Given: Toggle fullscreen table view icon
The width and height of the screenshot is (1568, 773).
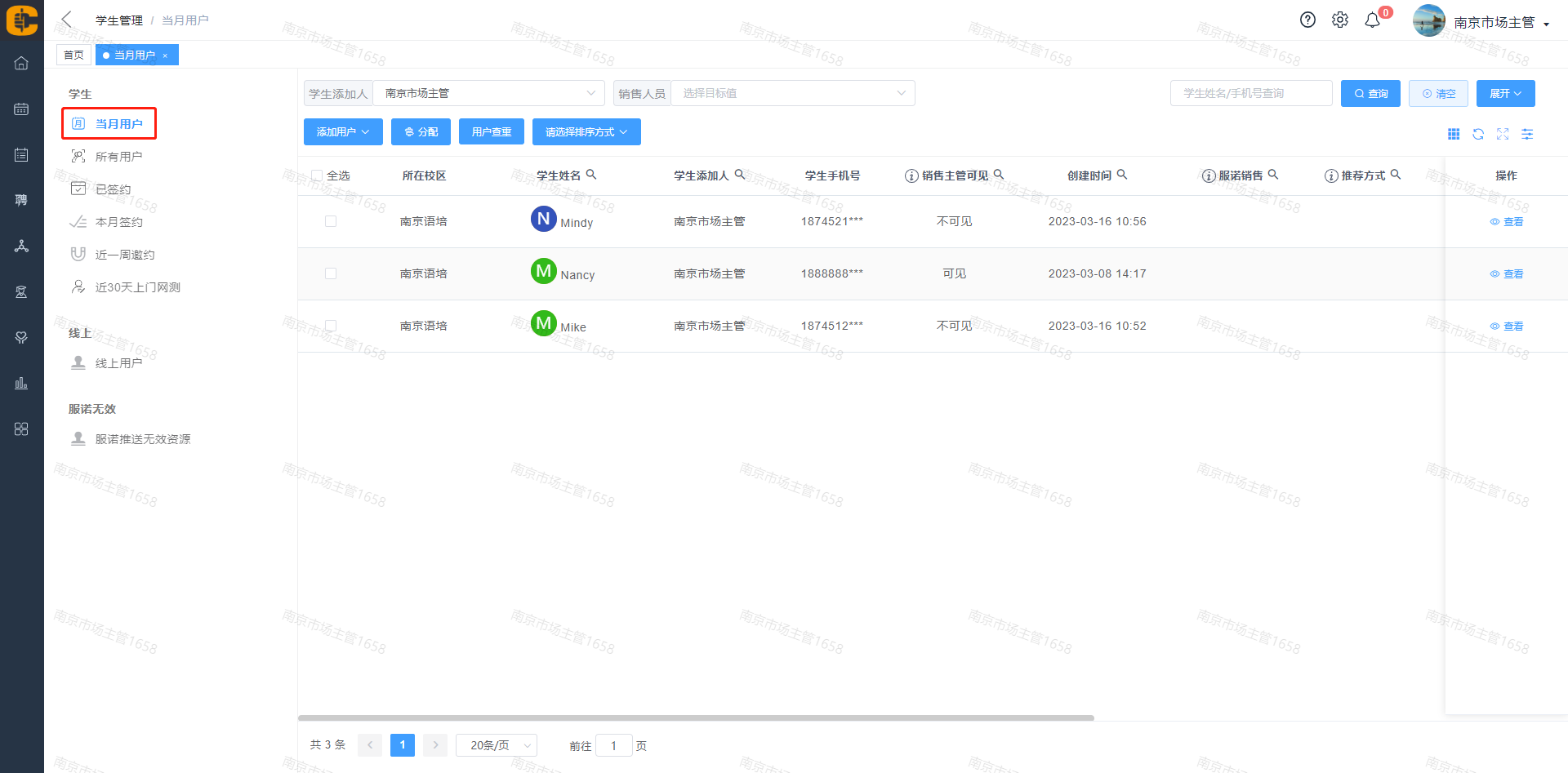Looking at the screenshot, I should pyautogui.click(x=1503, y=134).
